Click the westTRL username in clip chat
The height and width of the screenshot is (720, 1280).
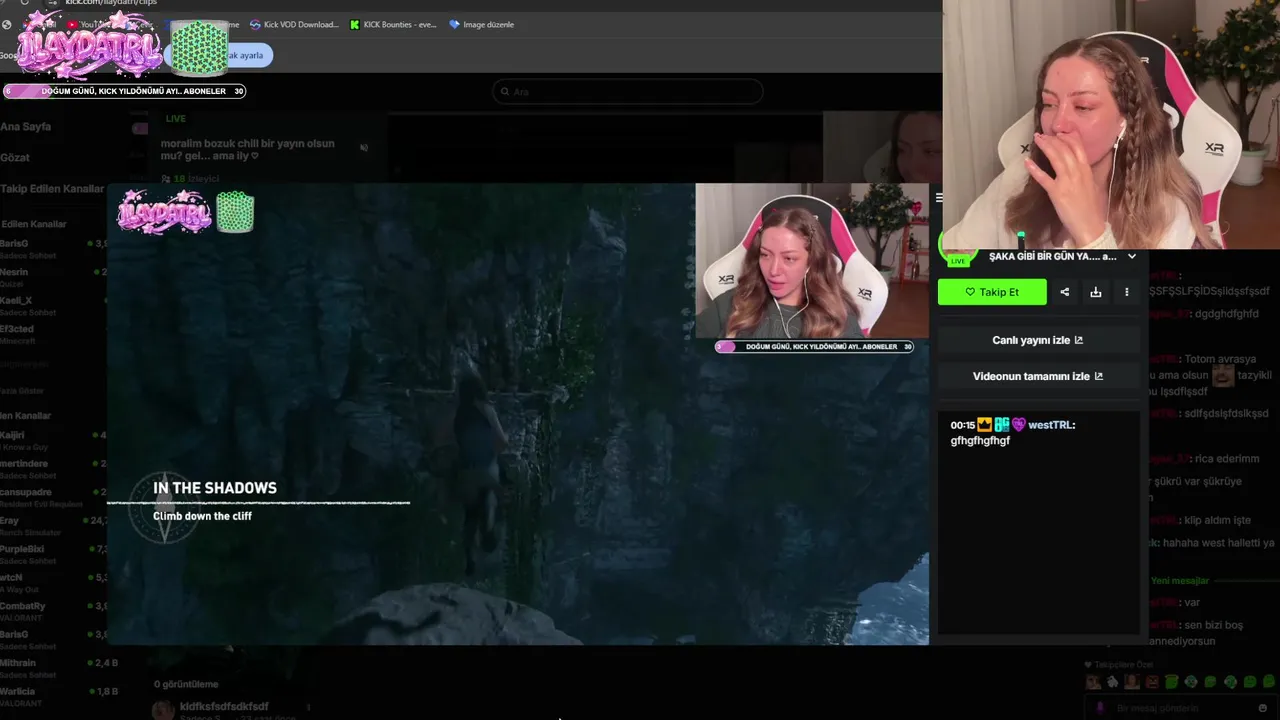click(1051, 425)
